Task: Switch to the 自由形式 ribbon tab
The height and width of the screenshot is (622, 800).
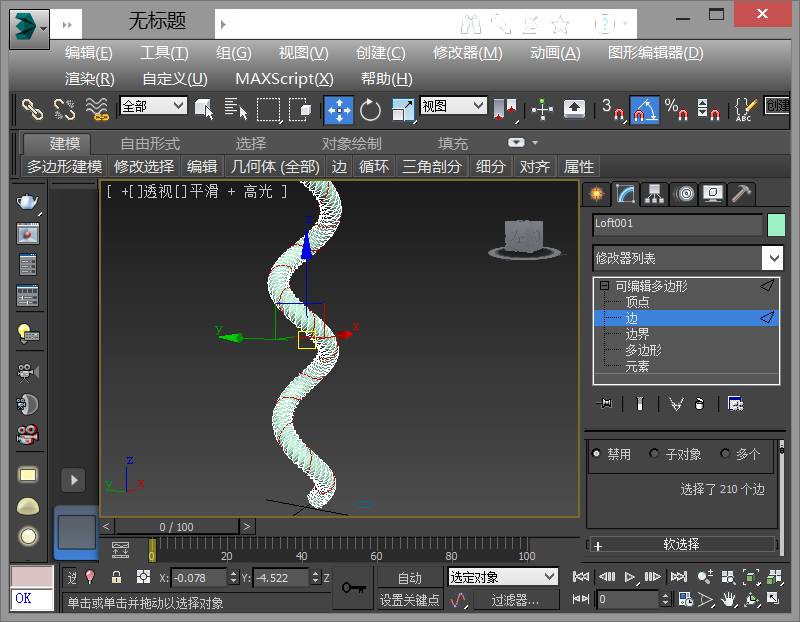Action: (x=150, y=143)
